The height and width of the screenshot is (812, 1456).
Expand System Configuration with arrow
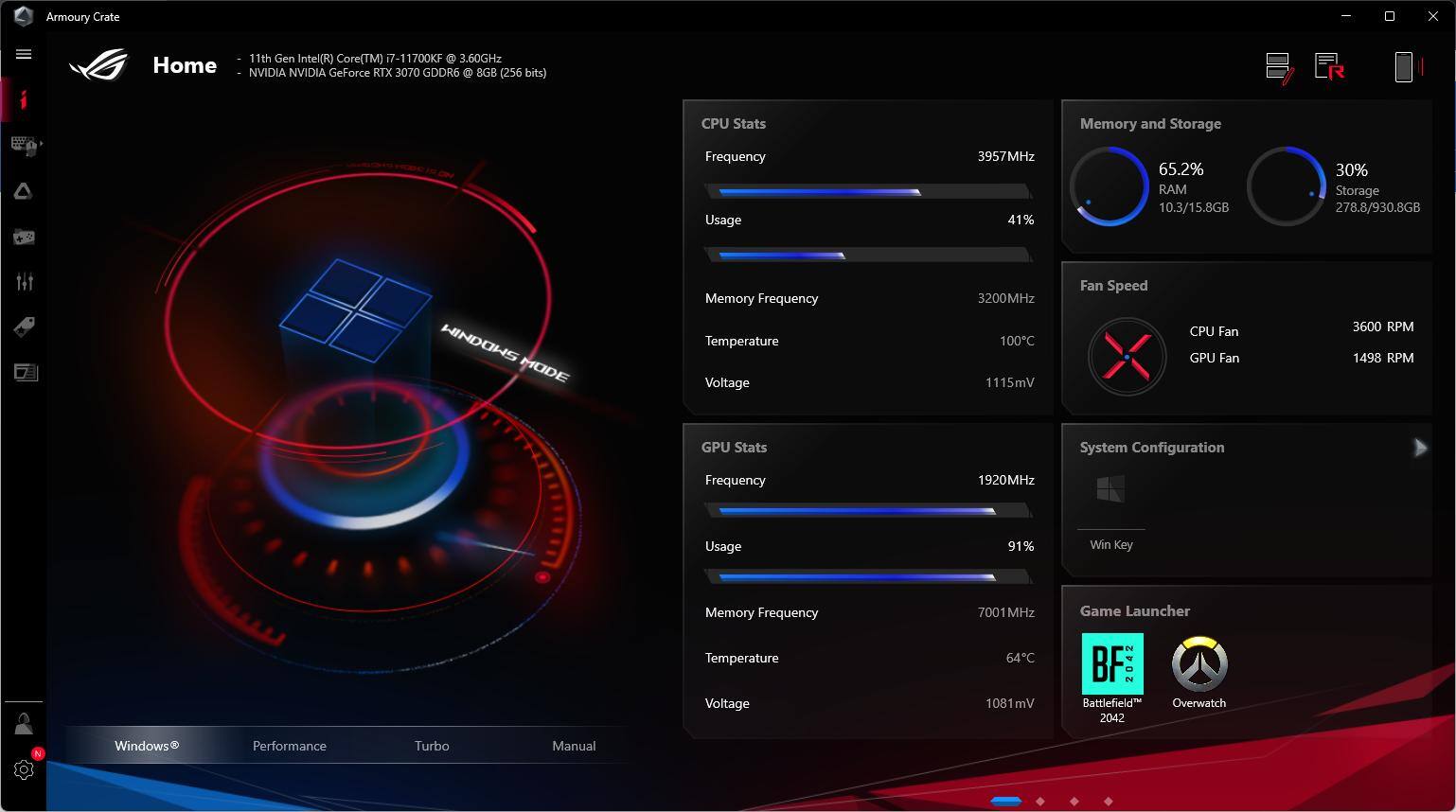[x=1419, y=448]
